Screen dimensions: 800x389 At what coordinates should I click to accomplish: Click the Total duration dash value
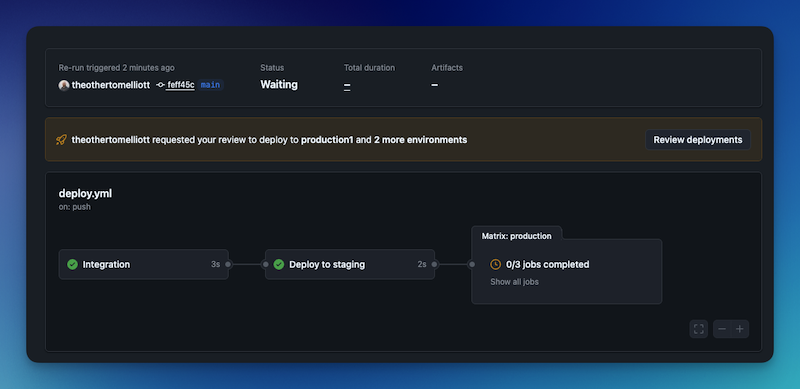[x=347, y=85]
